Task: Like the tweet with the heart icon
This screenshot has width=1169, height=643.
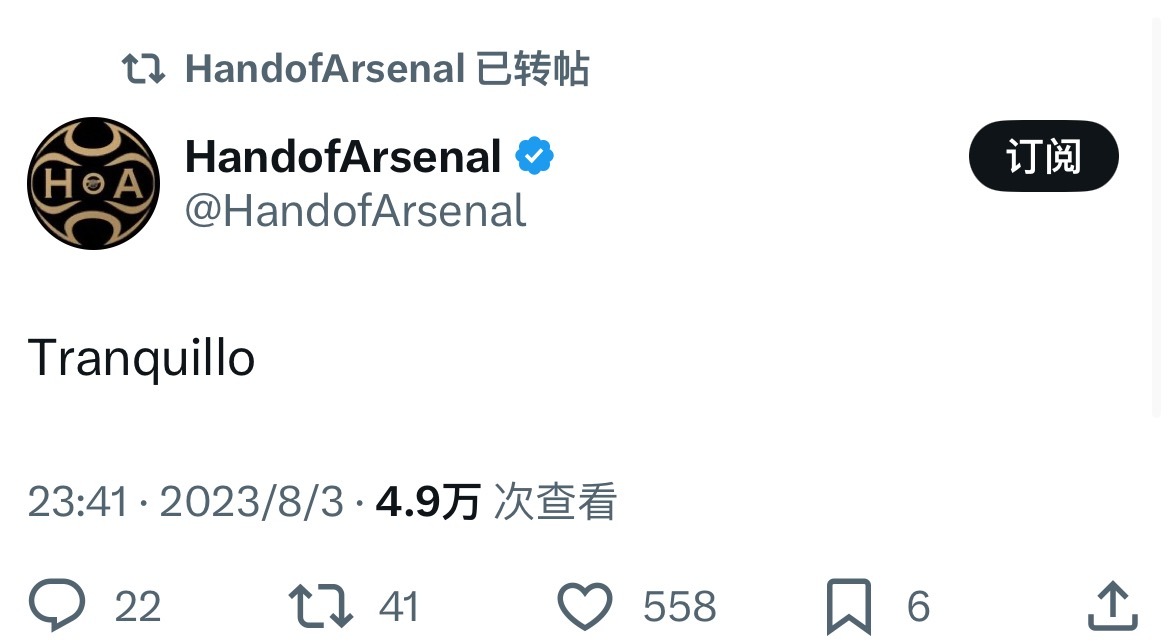Action: 584,606
